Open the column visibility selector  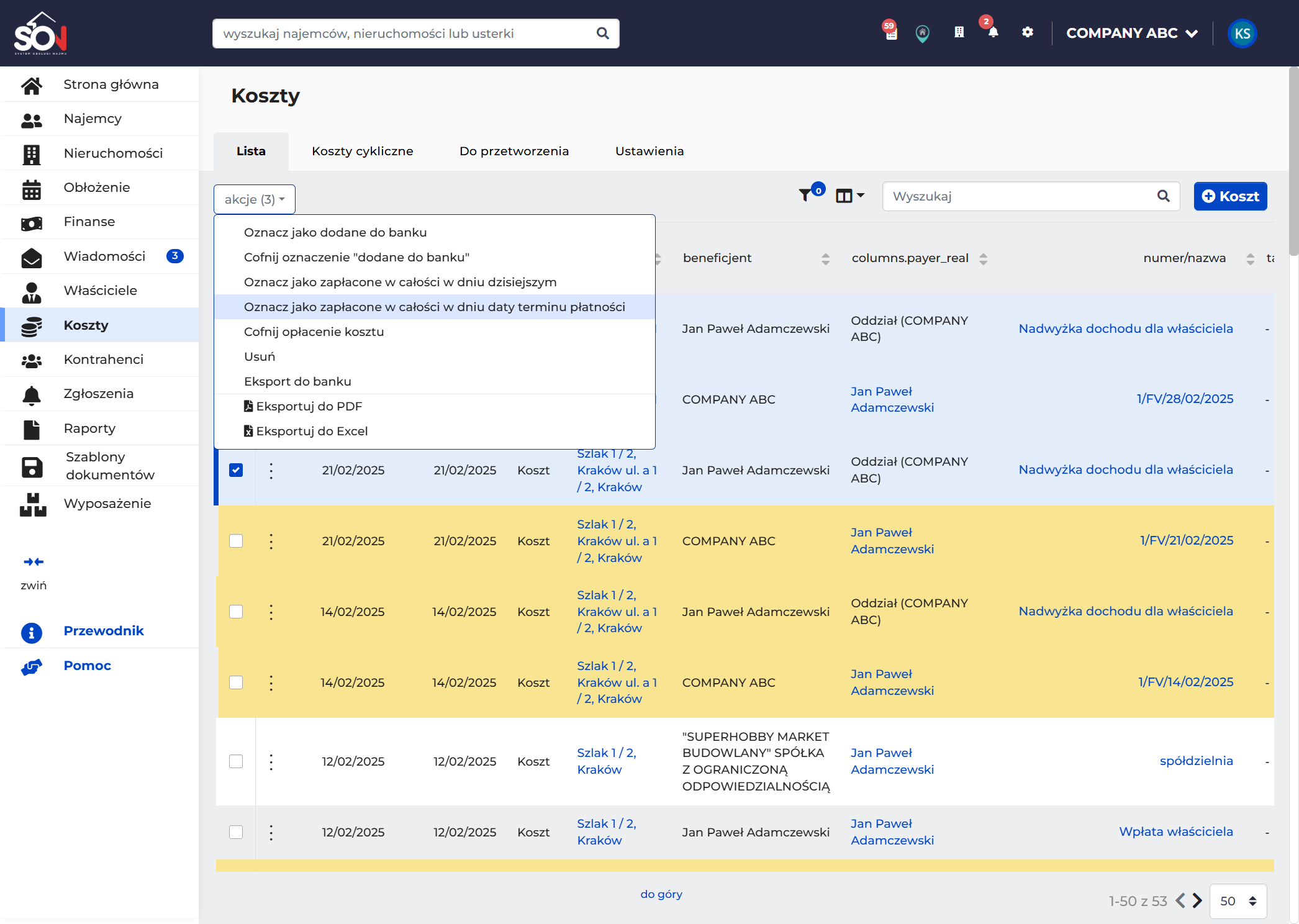point(850,196)
